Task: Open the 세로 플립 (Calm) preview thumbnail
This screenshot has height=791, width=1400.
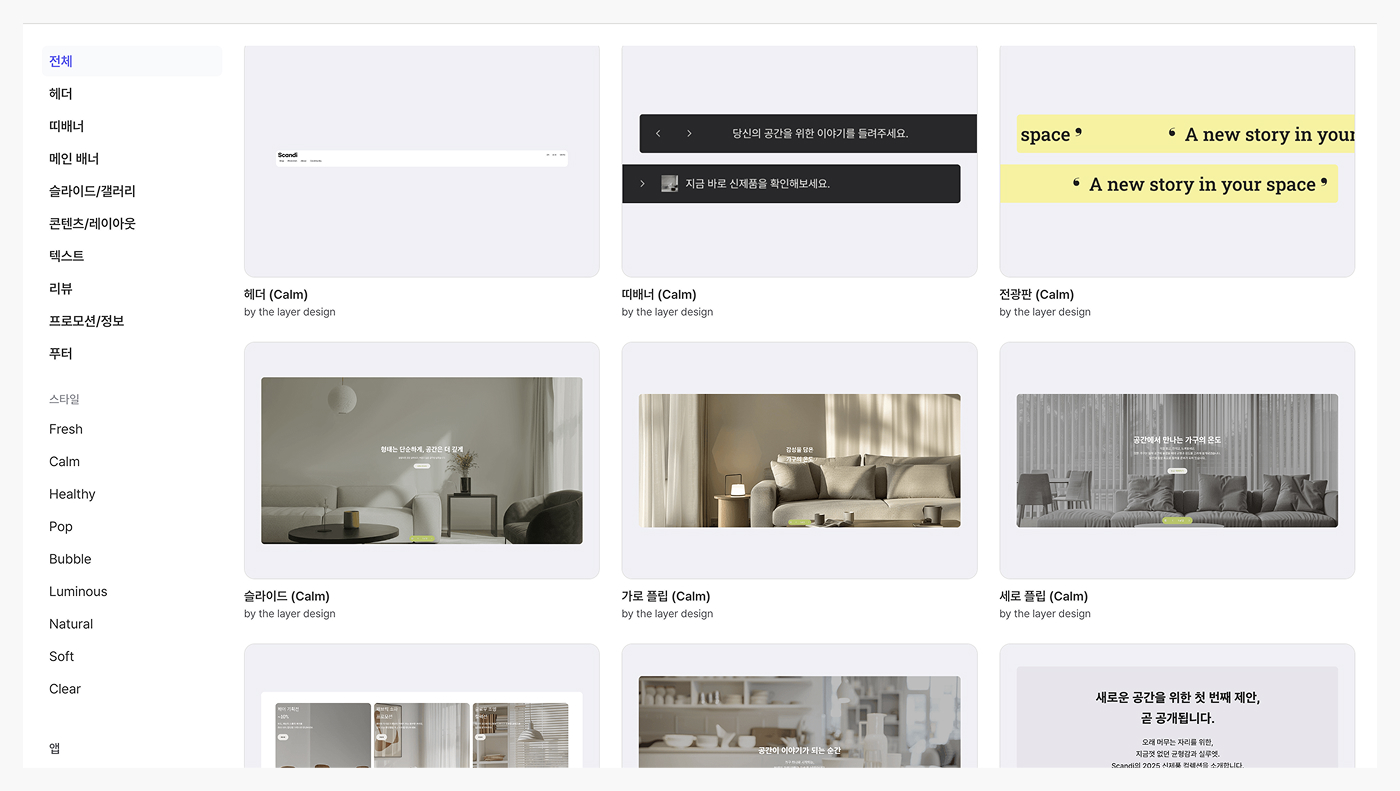Action: click(1177, 460)
